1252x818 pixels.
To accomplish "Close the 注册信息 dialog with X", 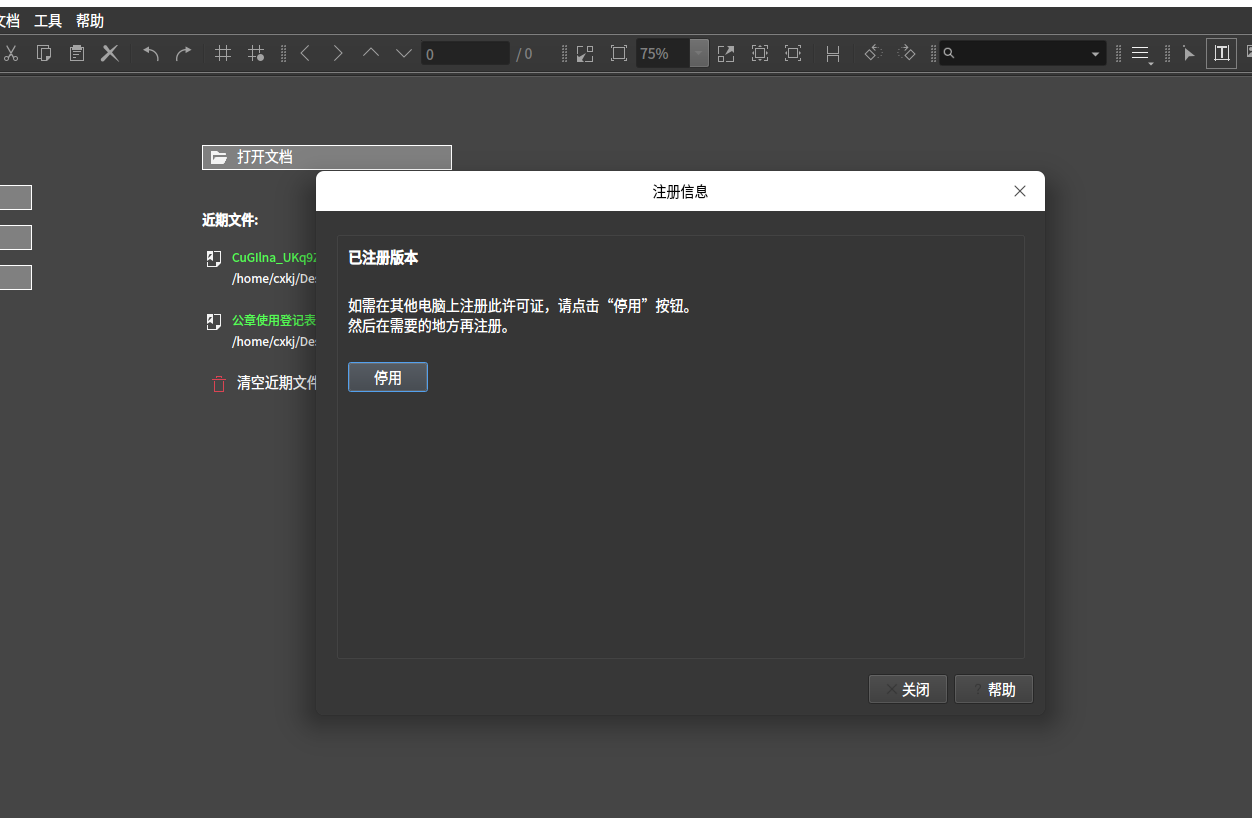I will (1020, 191).
